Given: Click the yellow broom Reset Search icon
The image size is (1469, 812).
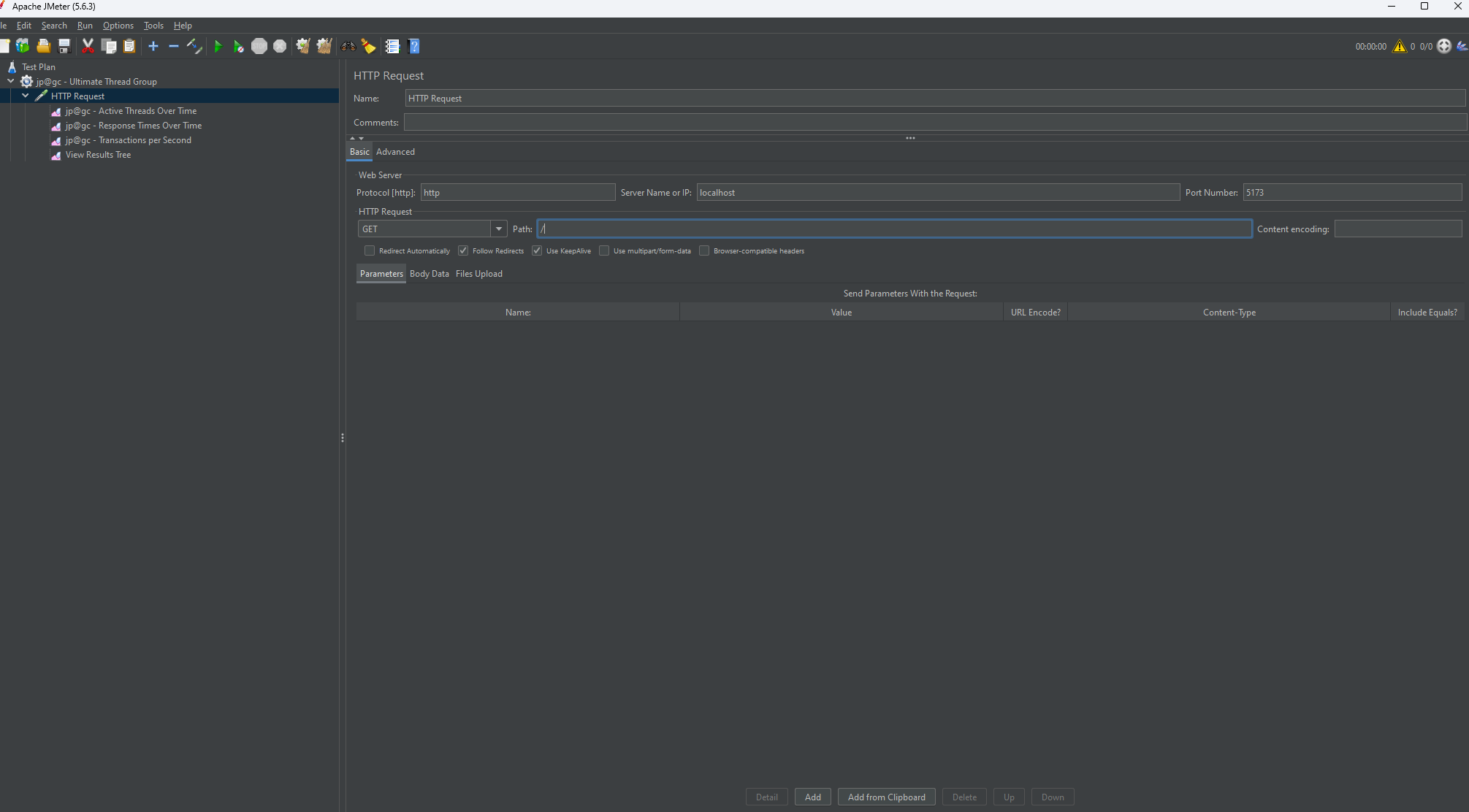Looking at the screenshot, I should pyautogui.click(x=369, y=46).
